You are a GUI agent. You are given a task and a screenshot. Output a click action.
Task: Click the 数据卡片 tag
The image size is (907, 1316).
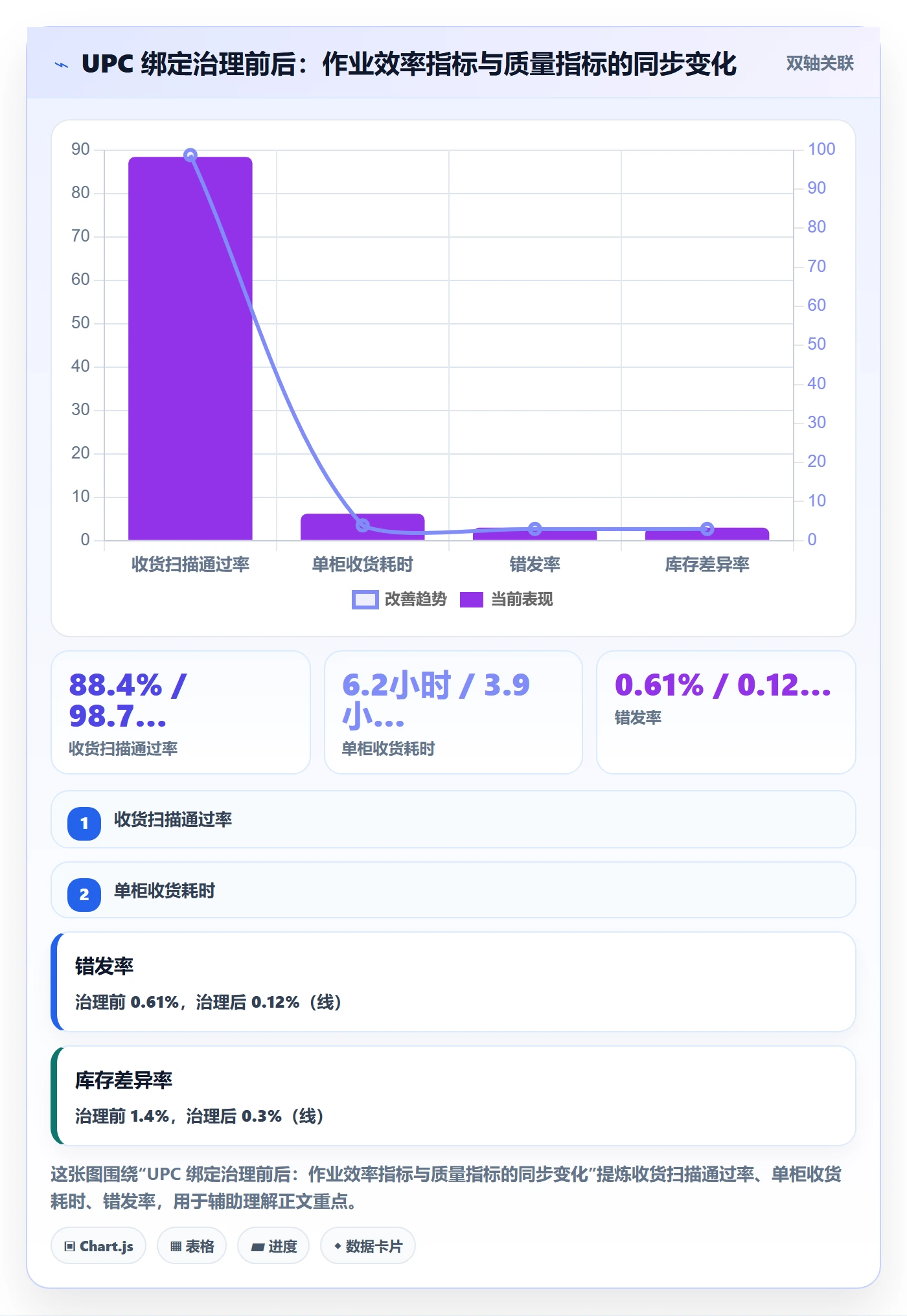click(x=368, y=1246)
